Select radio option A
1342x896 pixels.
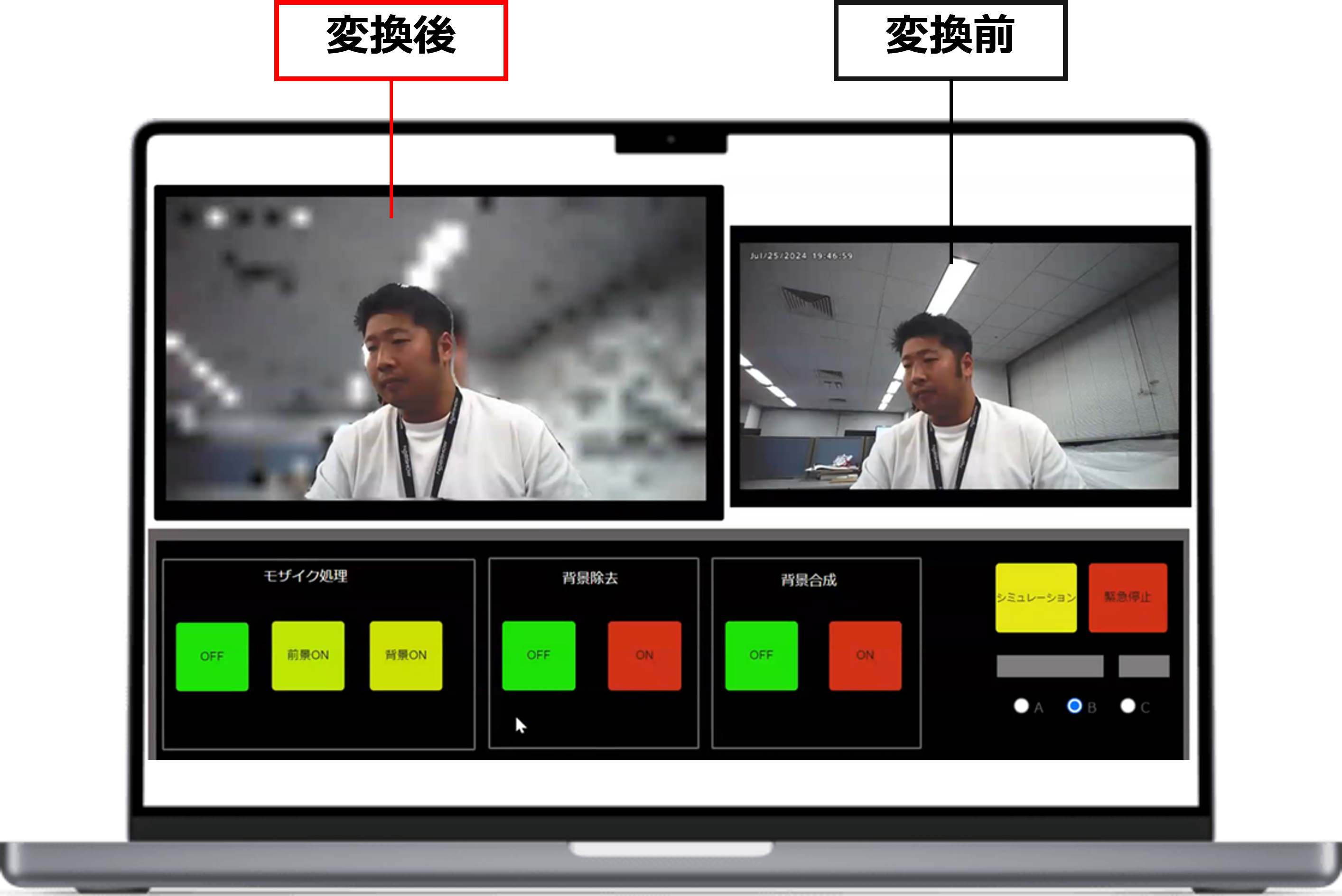tap(1021, 706)
